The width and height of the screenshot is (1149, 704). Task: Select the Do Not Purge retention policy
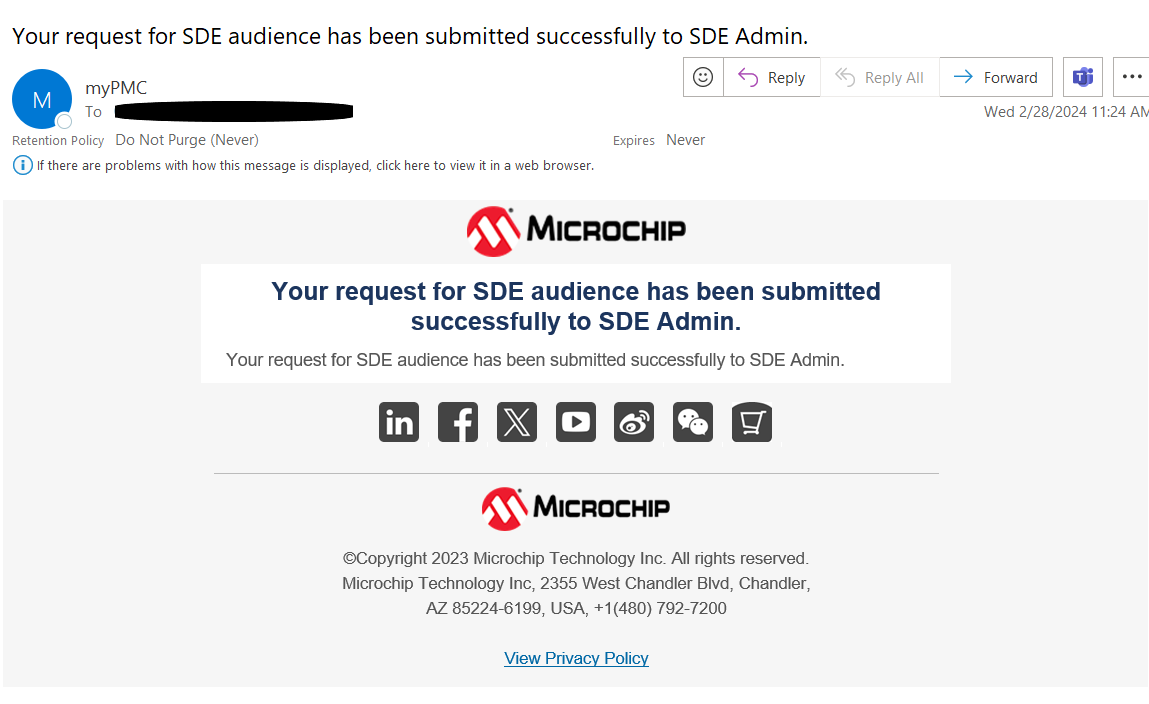186,140
